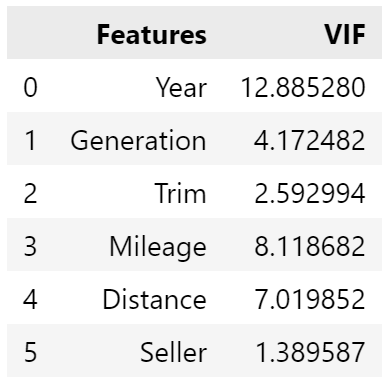
Task: Click row index 3
Action: [30, 246]
